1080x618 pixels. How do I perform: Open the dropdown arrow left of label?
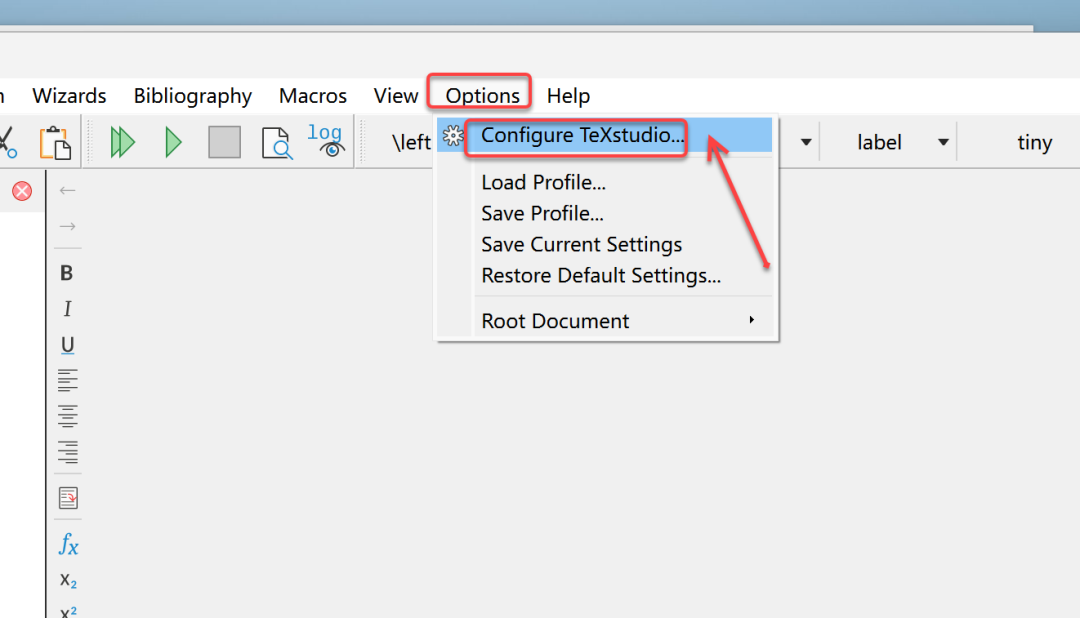coord(805,142)
